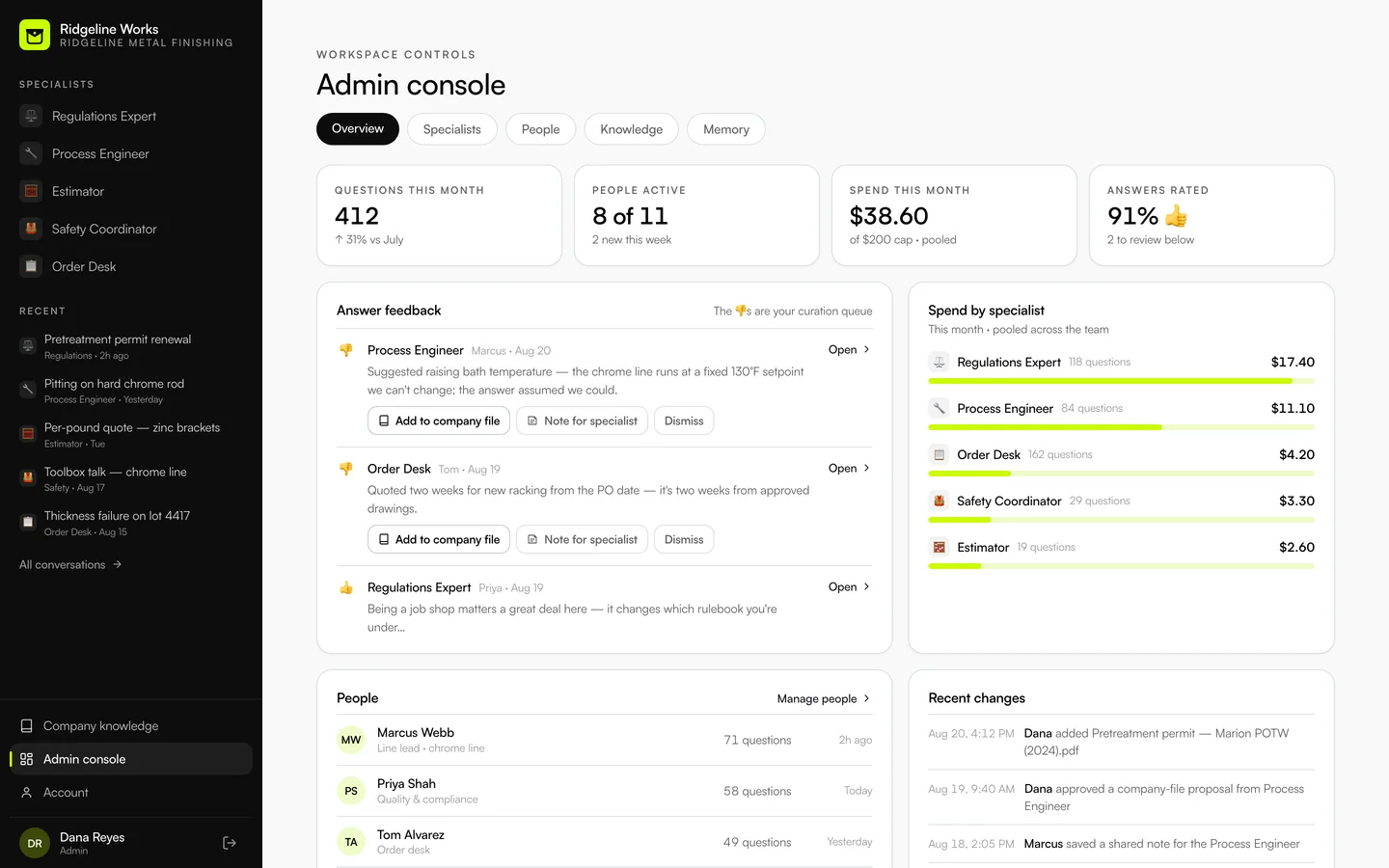This screenshot has width=1389, height=868.
Task: Switch to the Knowledge tab
Action: tap(632, 129)
